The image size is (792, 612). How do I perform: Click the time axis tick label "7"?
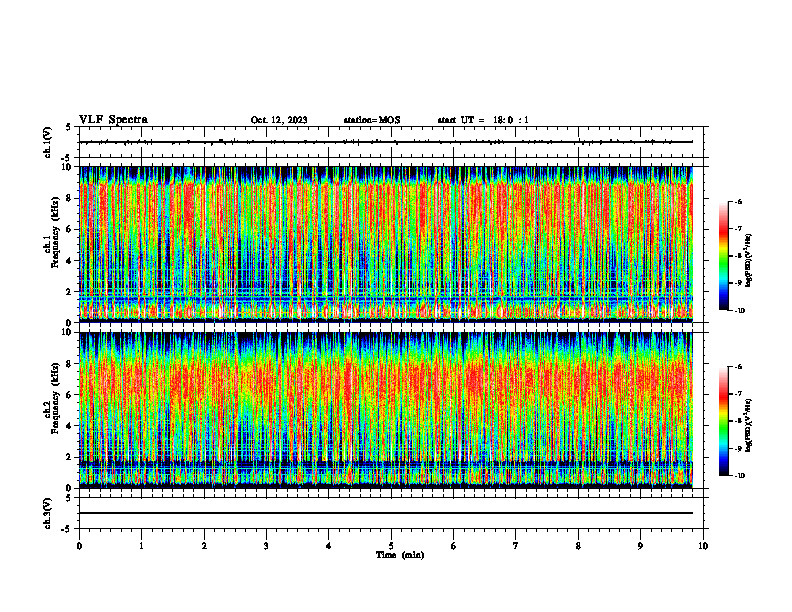(516, 546)
